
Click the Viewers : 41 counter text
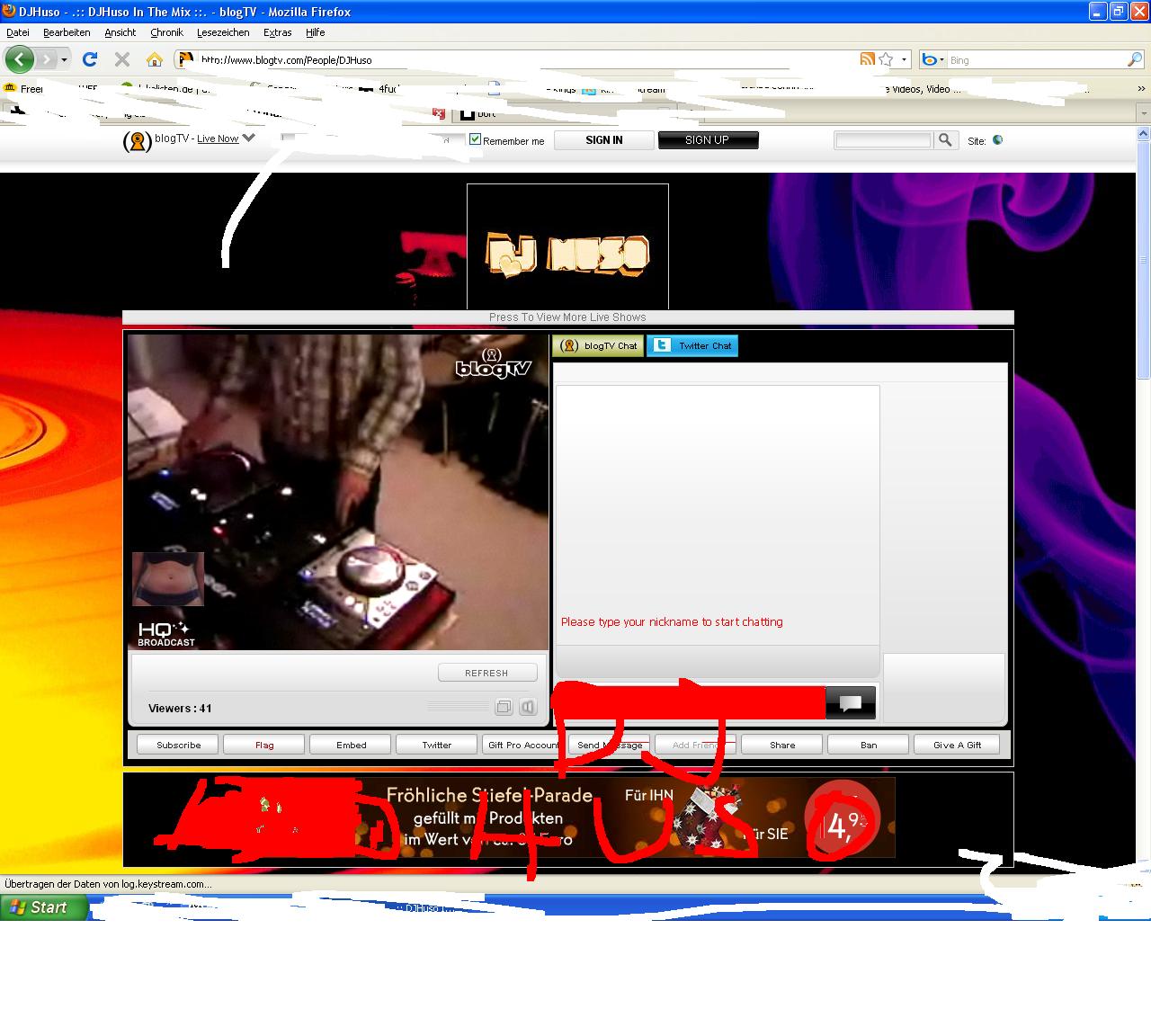coord(180,709)
